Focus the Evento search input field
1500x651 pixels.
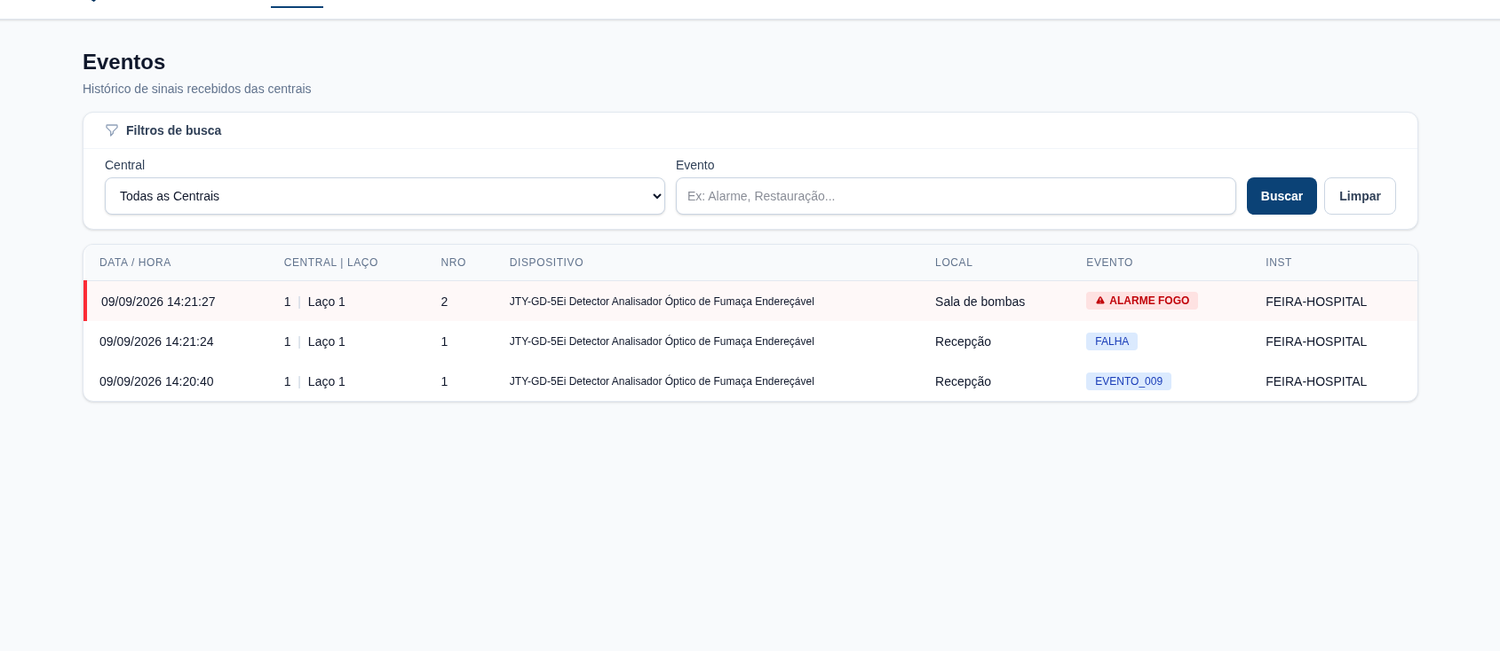[x=956, y=196]
